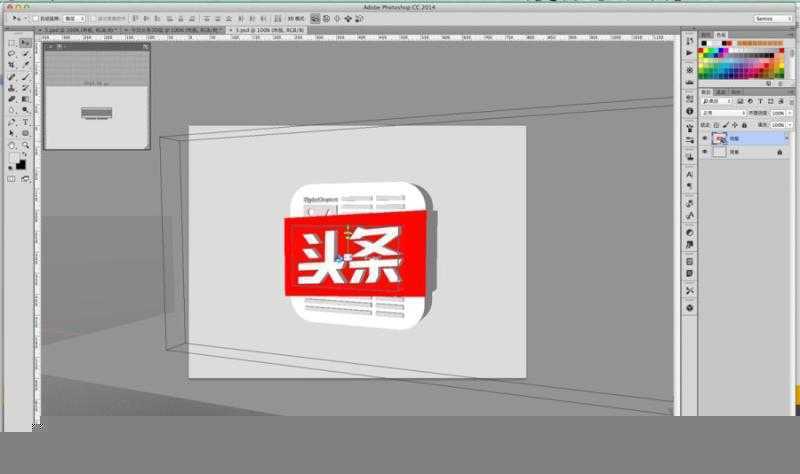Select the Eyedropper tool
The image size is (800, 474).
click(25, 65)
